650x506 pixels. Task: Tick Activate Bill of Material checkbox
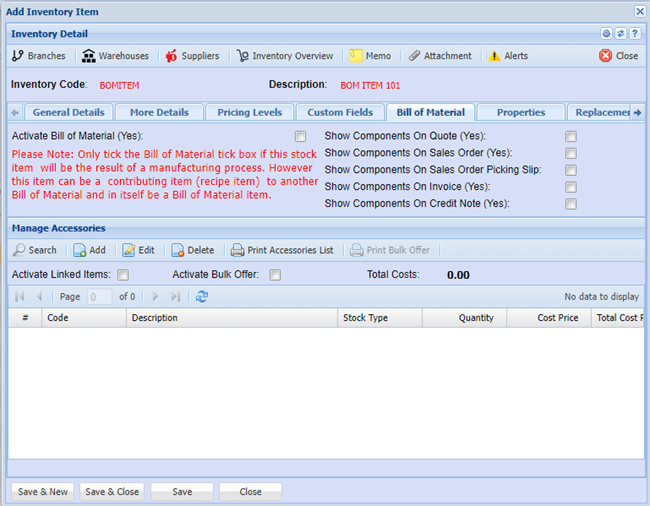coord(300,136)
